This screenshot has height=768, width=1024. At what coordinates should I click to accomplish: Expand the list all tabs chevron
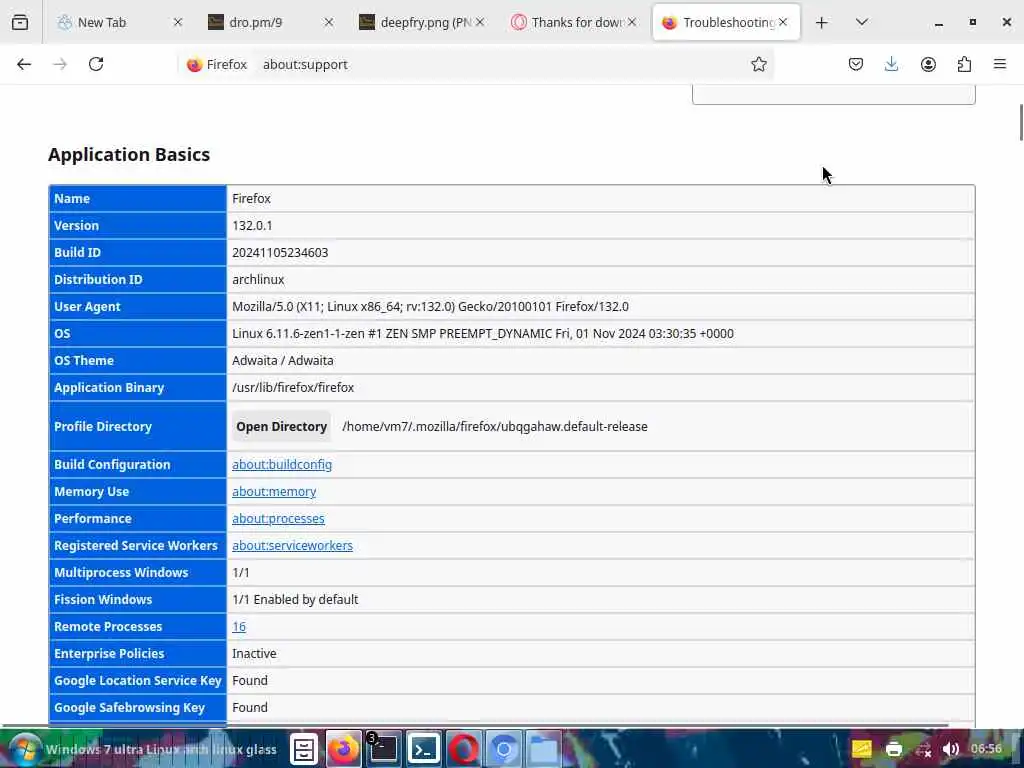[861, 22]
